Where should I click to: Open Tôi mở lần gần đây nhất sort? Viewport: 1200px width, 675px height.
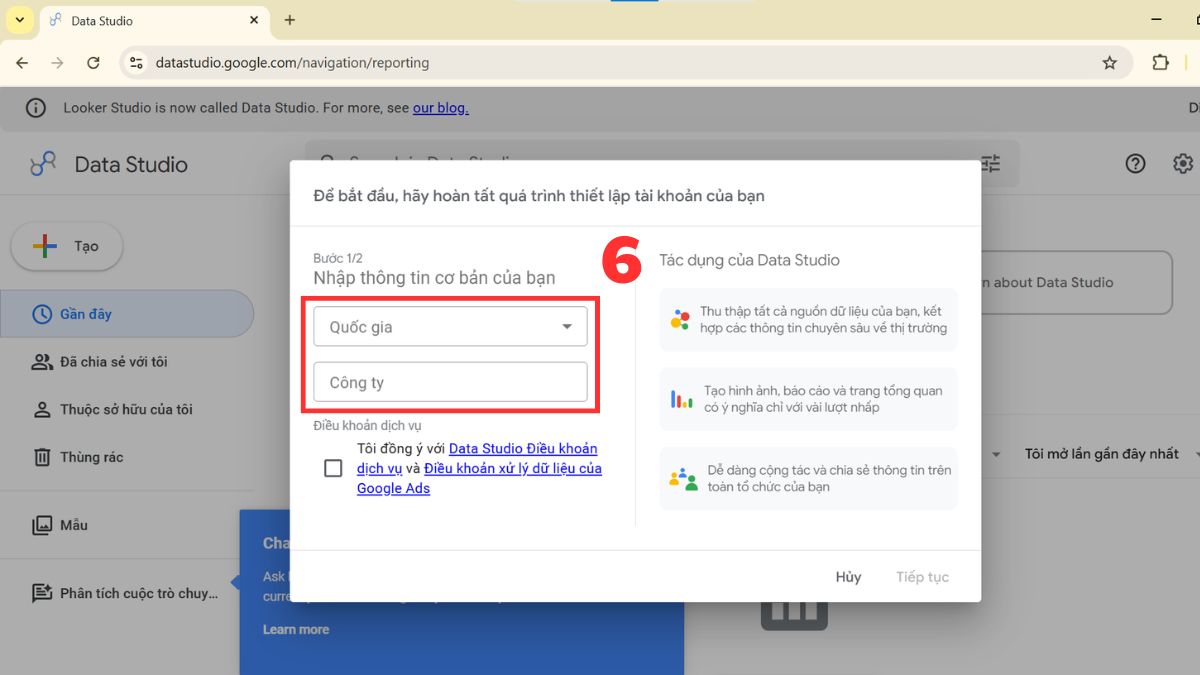[x=1102, y=454]
